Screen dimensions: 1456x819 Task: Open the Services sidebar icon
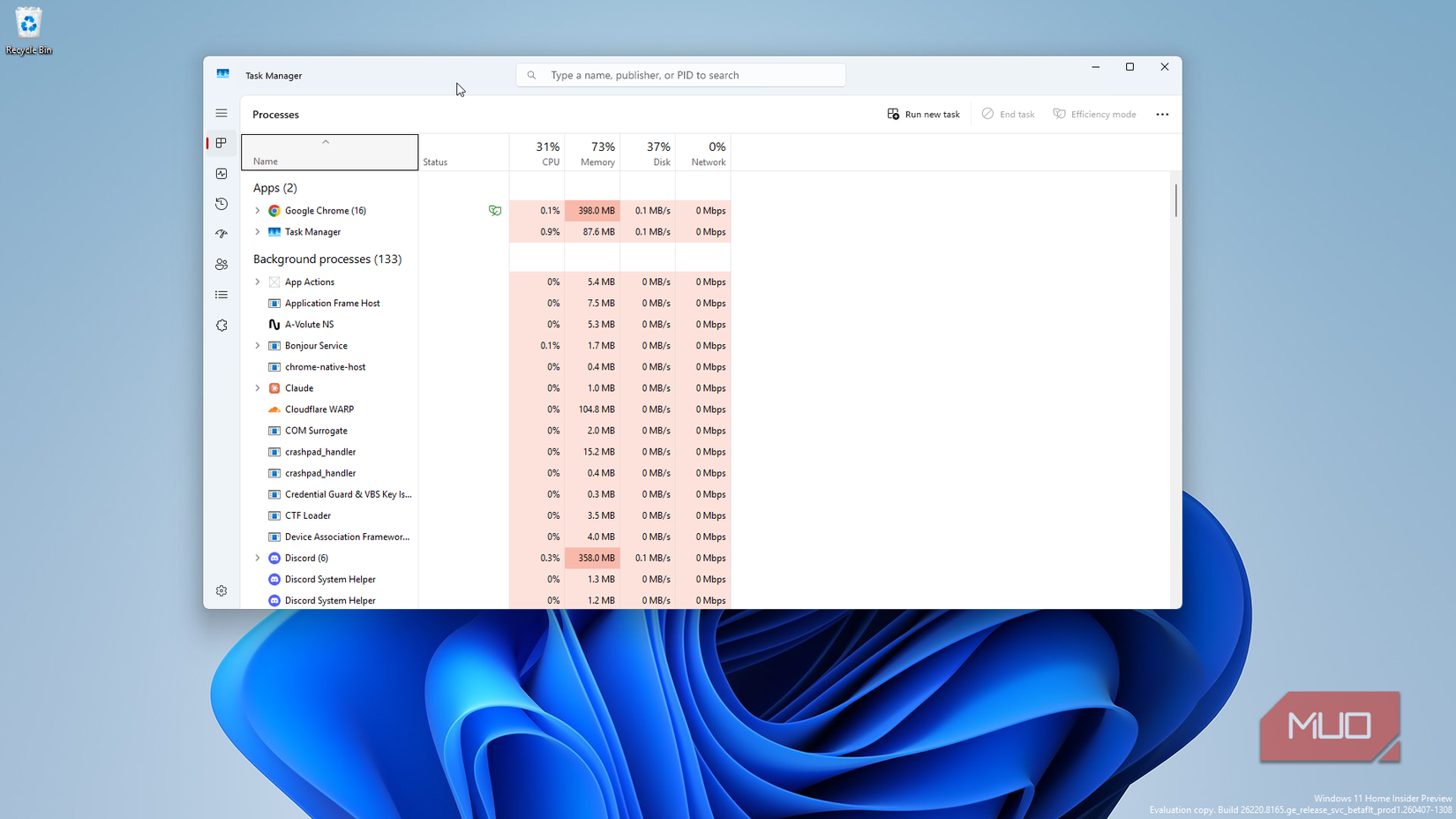tap(221, 325)
